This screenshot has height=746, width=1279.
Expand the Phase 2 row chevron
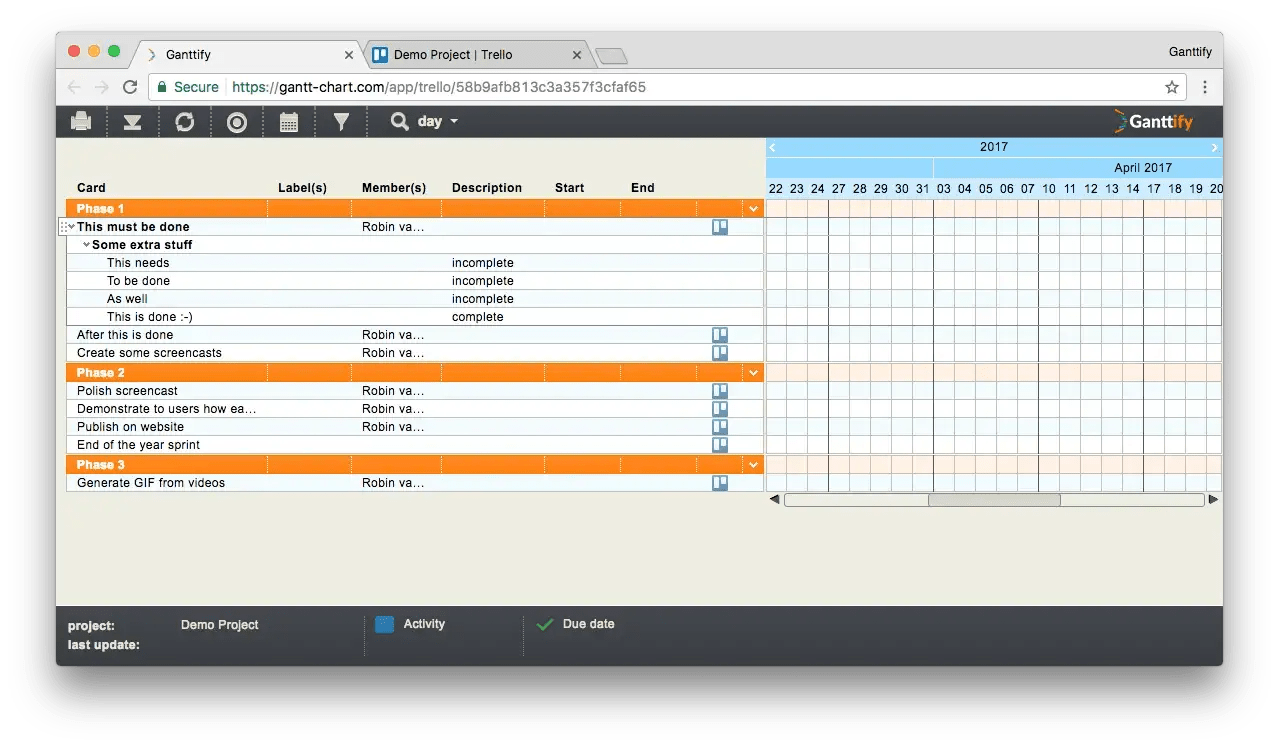753,372
